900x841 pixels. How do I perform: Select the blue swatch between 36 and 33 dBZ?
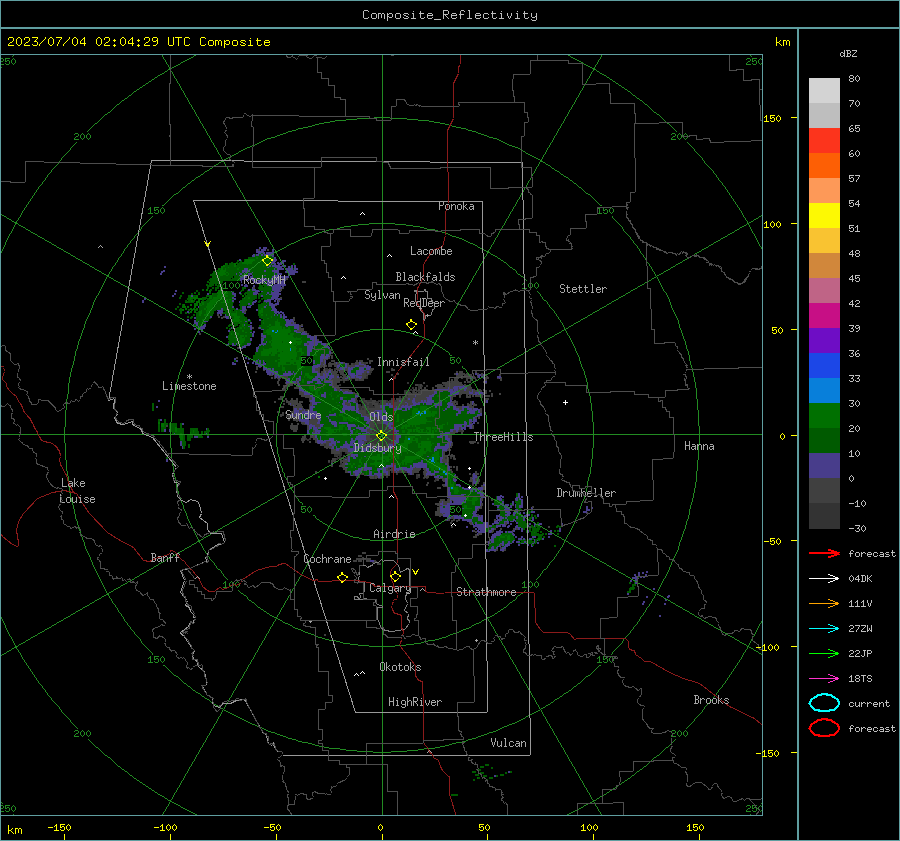824,366
